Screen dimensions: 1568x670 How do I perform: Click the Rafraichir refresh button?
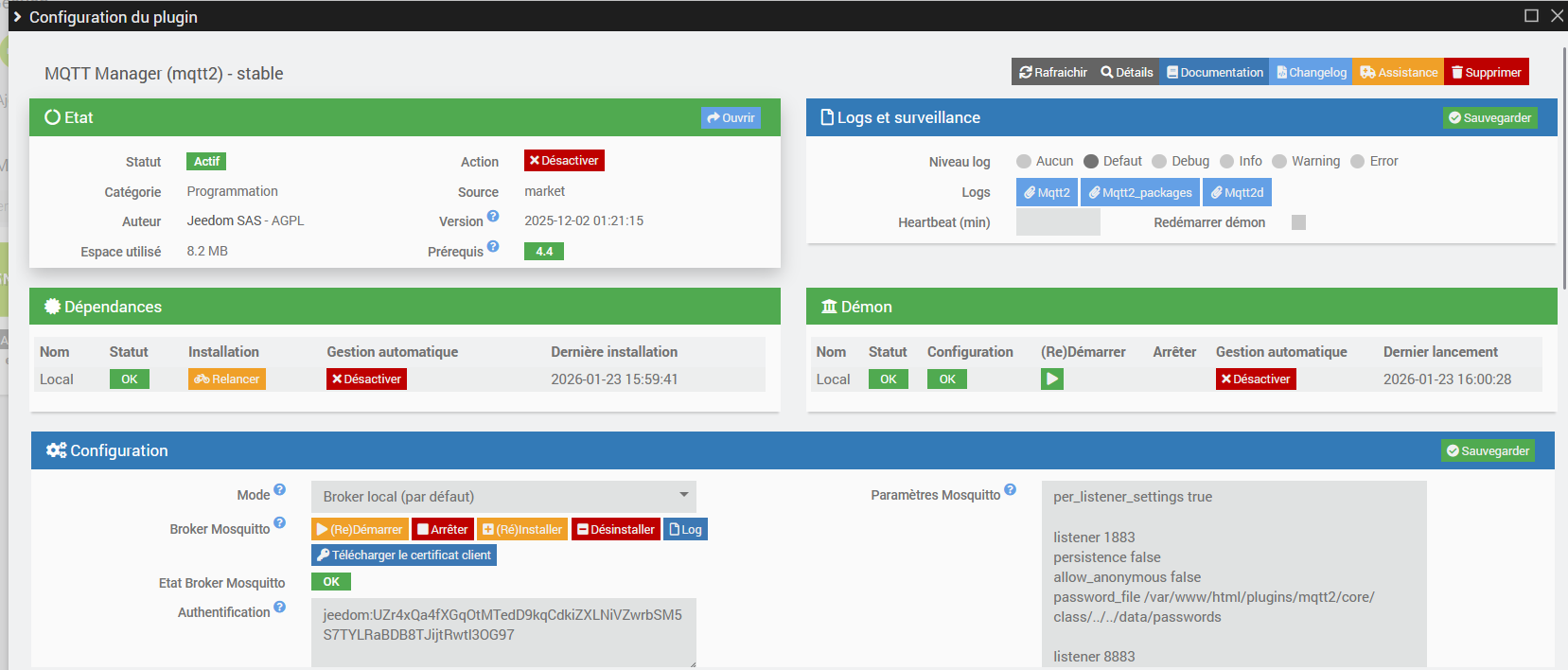point(1052,72)
